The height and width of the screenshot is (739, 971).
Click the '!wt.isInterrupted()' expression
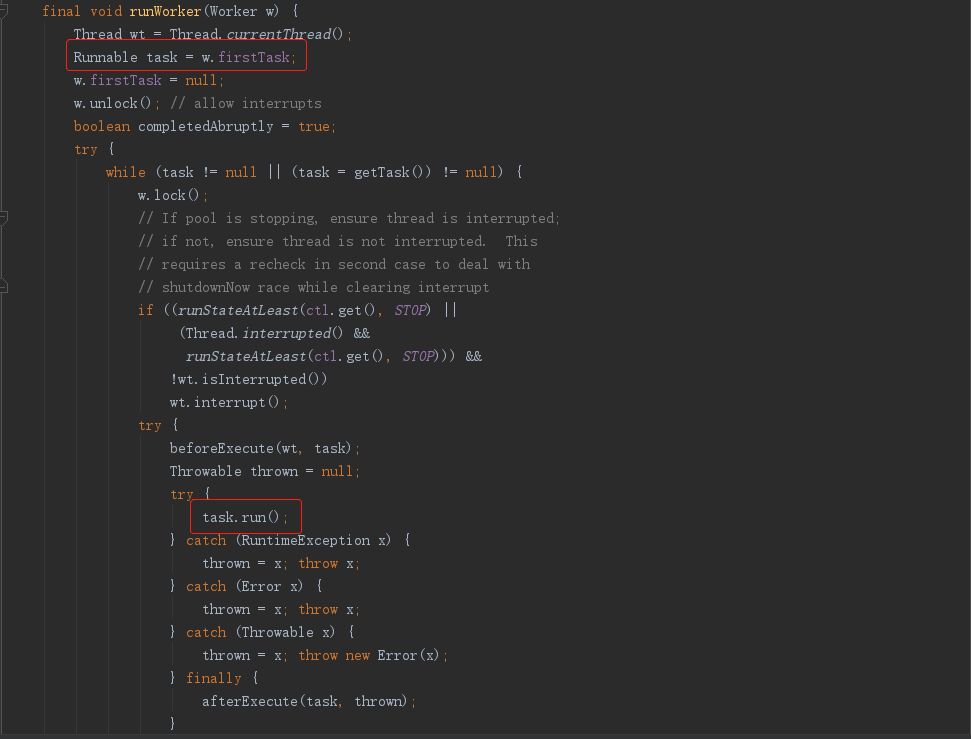[x=248, y=379]
